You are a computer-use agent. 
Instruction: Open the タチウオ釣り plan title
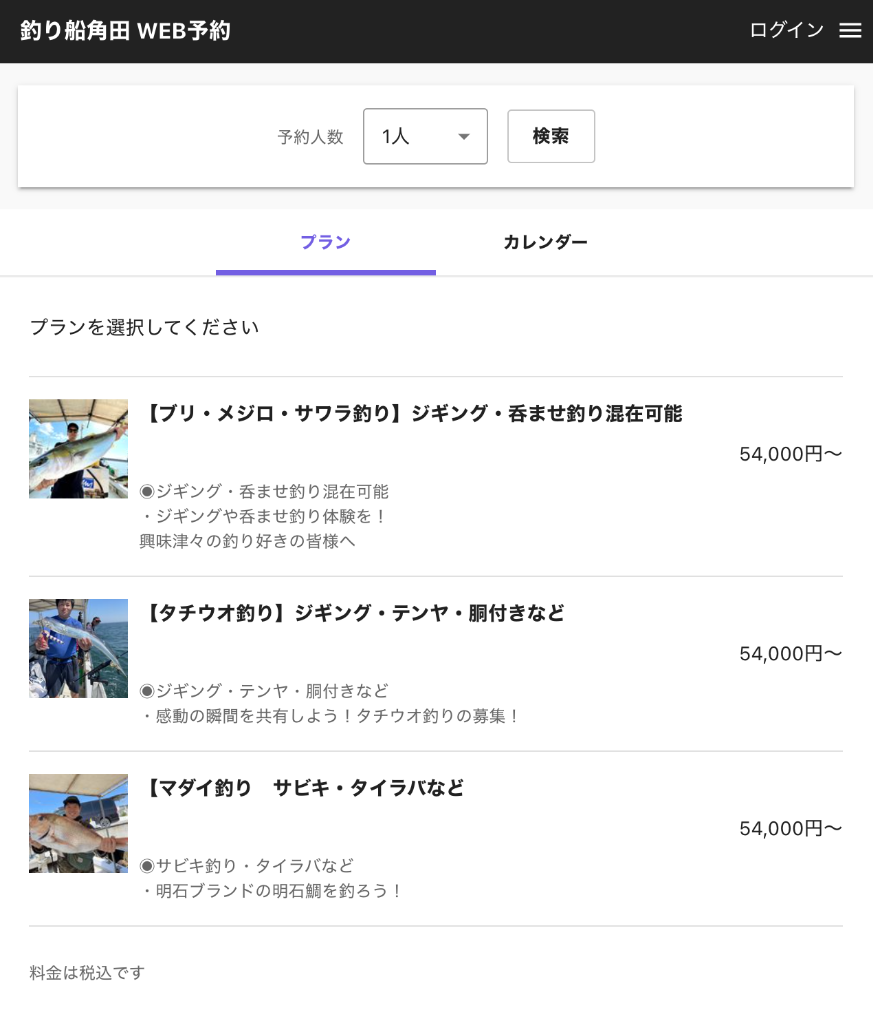click(x=355, y=613)
